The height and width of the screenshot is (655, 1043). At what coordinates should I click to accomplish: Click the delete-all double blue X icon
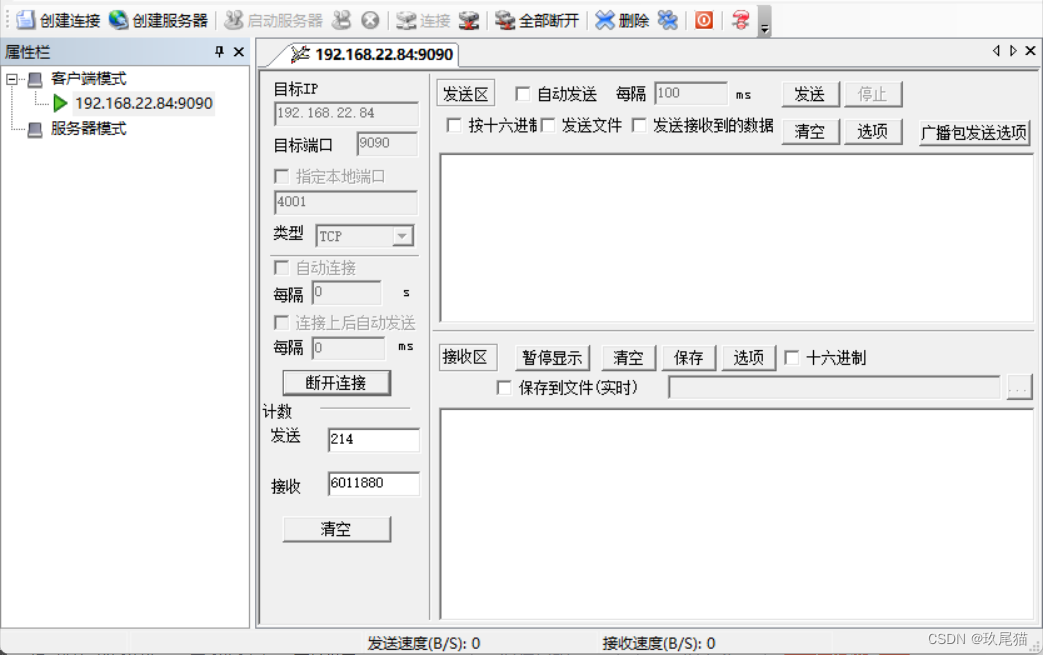pyautogui.click(x=668, y=21)
